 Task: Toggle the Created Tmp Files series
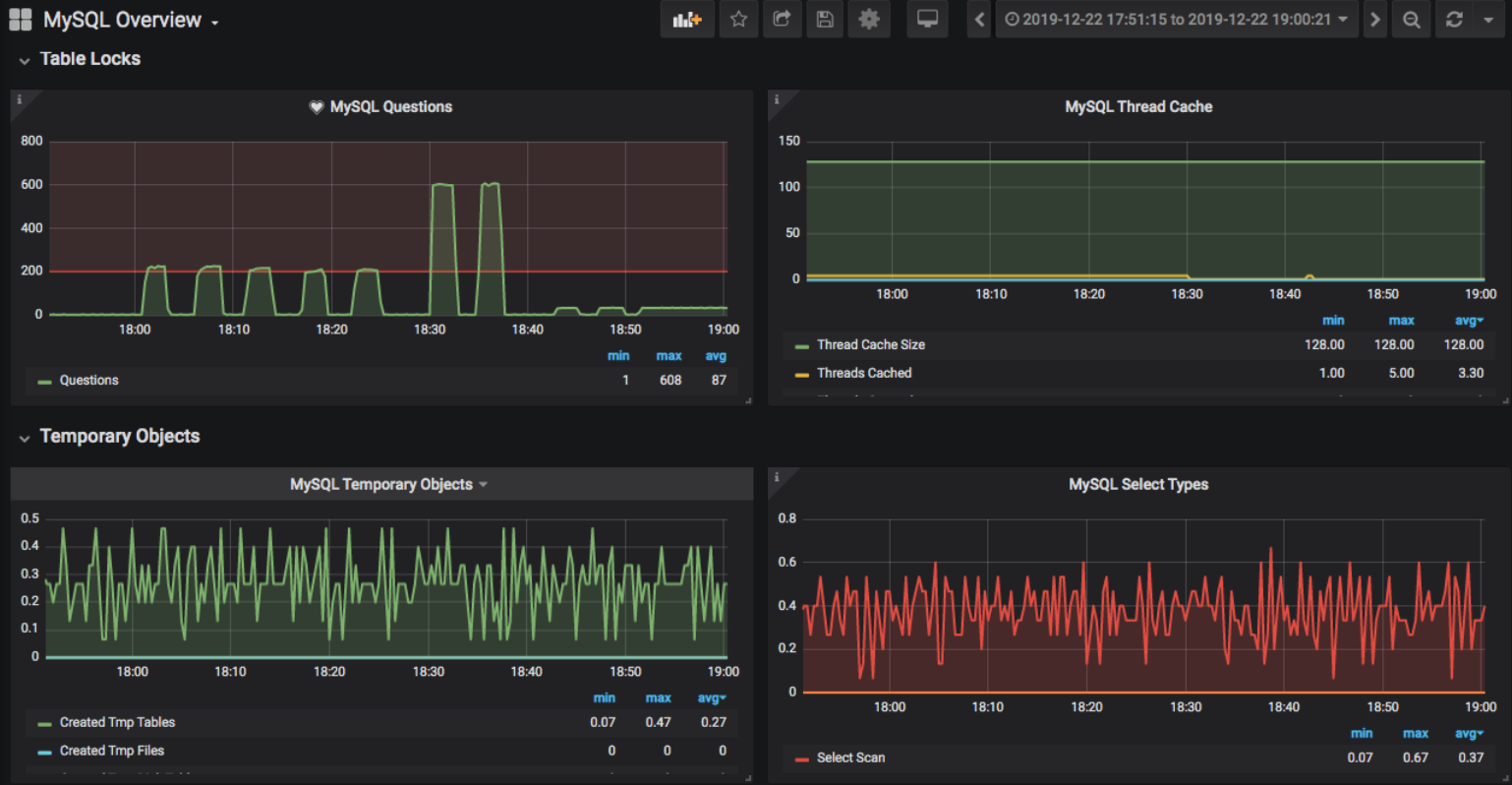point(112,752)
